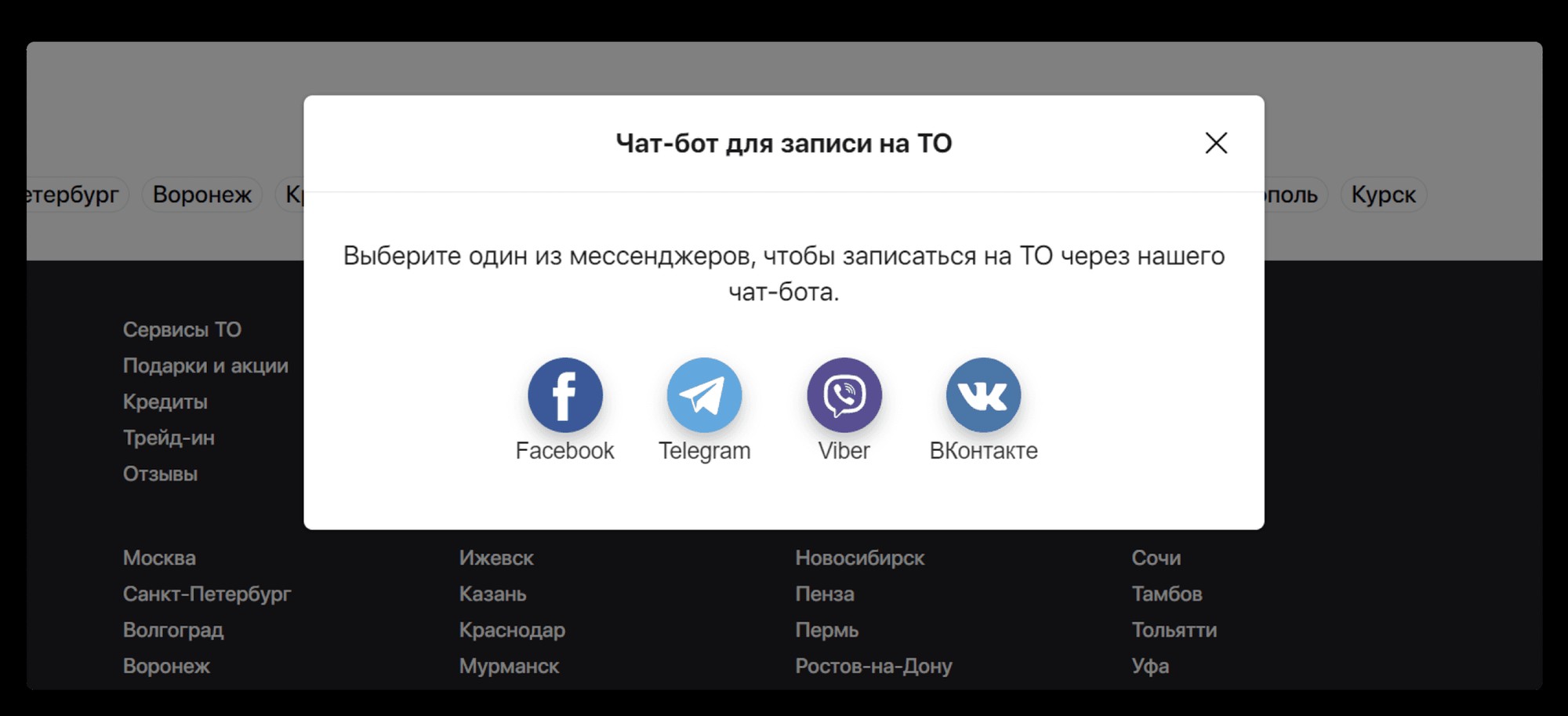Image resolution: width=1568 pixels, height=716 pixels.
Task: Click the ВКонтакте messenger icon
Action: (983, 394)
